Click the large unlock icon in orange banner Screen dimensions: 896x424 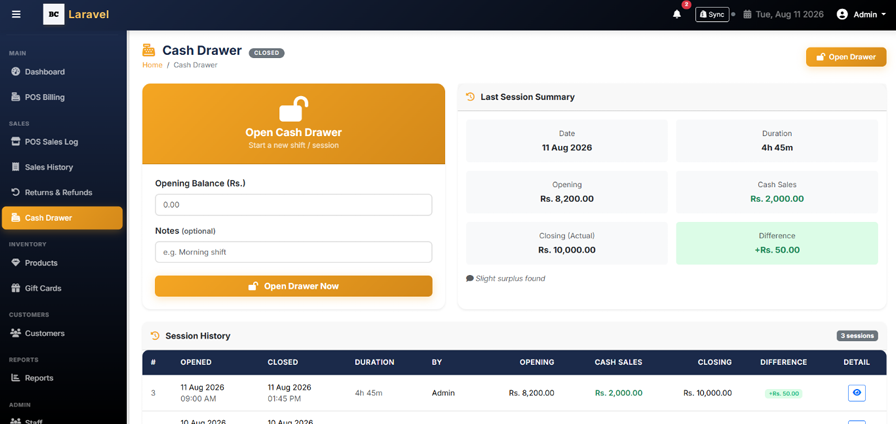click(294, 109)
